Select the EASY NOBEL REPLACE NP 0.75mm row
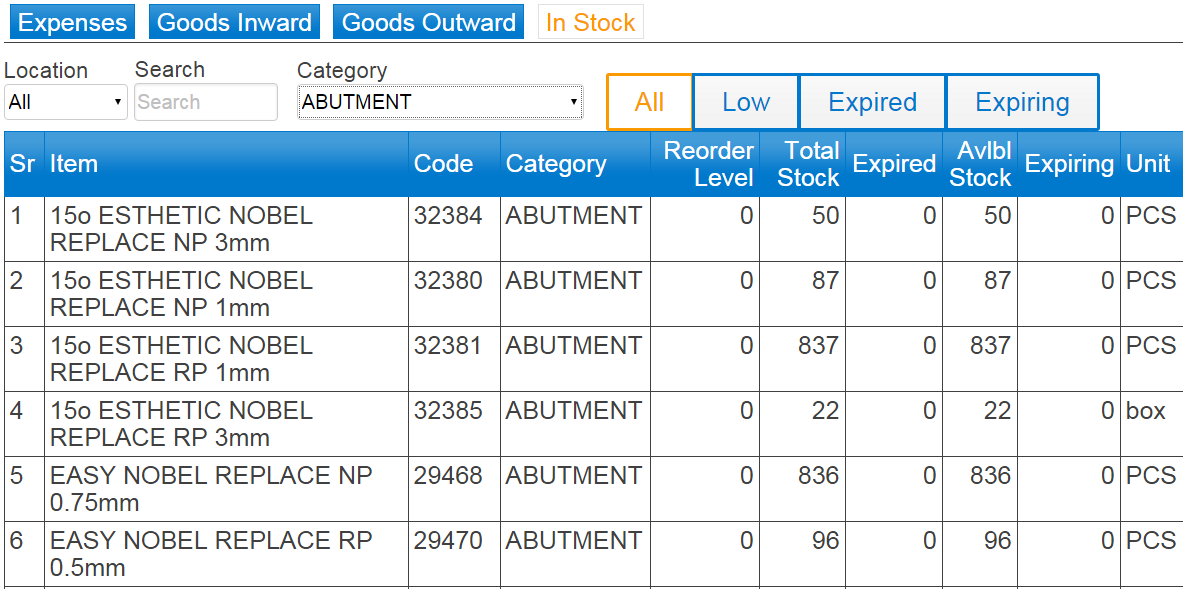 point(592,489)
